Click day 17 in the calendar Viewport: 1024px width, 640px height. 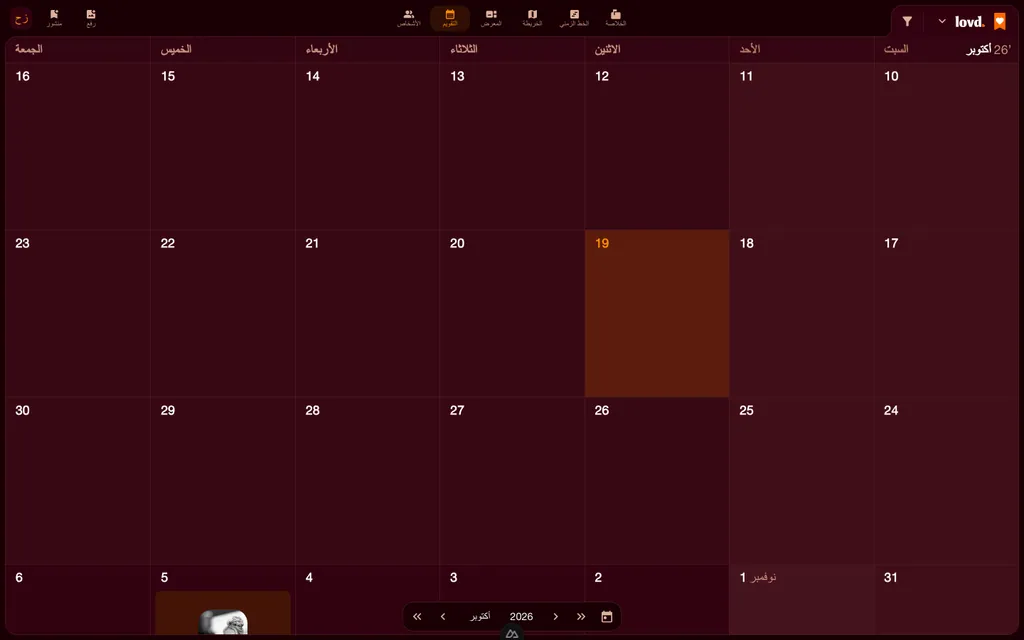[x=946, y=313]
